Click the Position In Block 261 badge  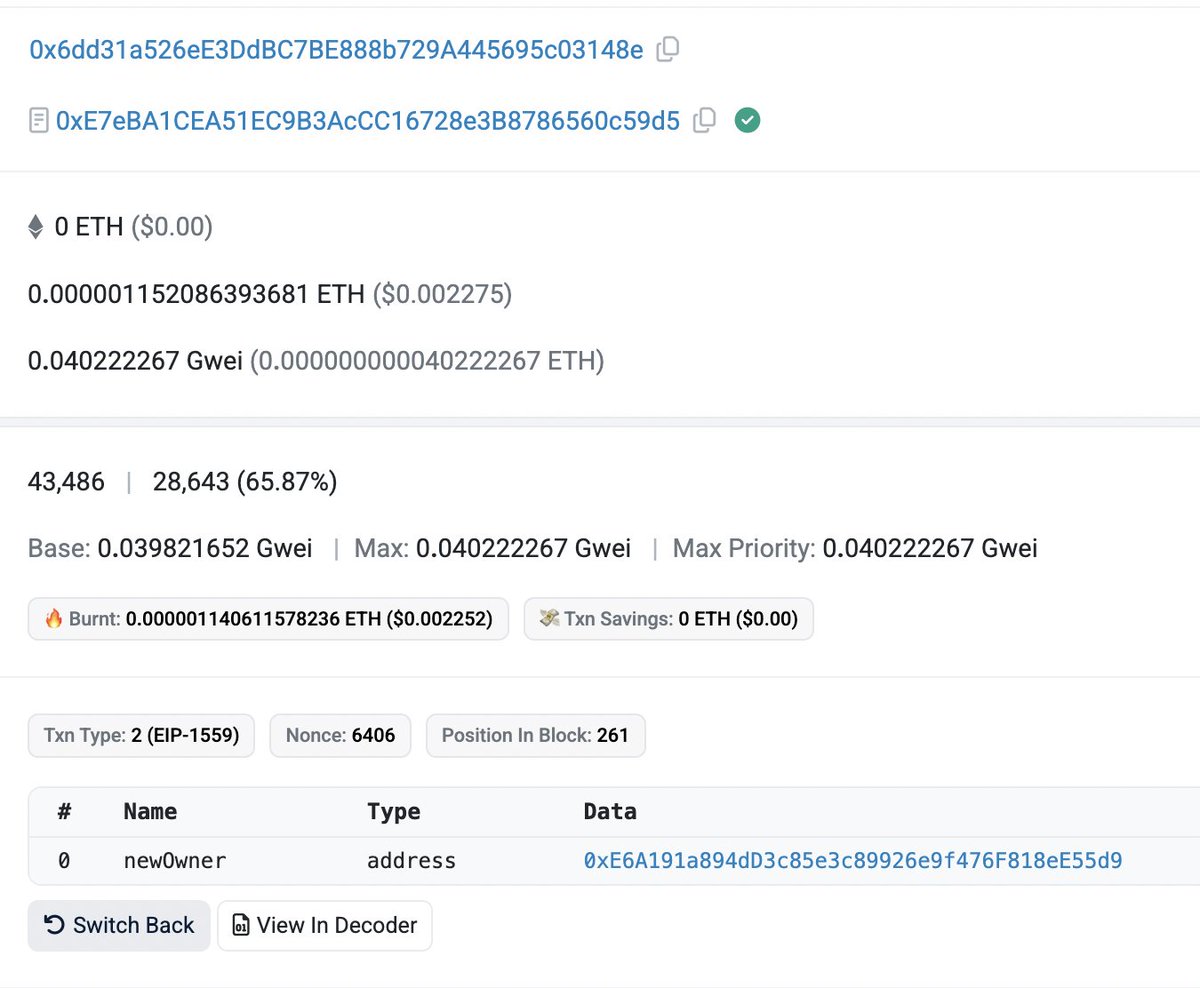pyautogui.click(x=536, y=736)
